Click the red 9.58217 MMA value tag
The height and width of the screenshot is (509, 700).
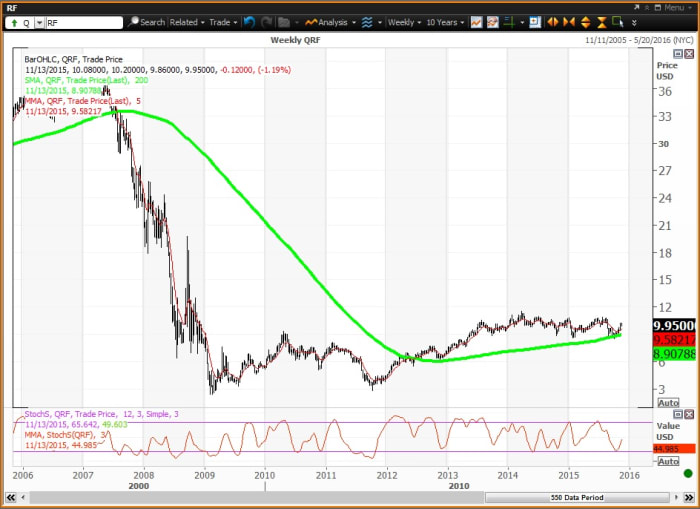(x=674, y=340)
